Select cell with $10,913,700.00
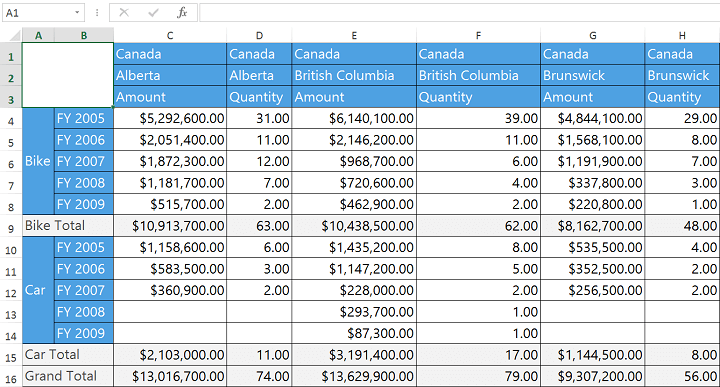Viewport: 720px width, 387px height. click(170, 226)
